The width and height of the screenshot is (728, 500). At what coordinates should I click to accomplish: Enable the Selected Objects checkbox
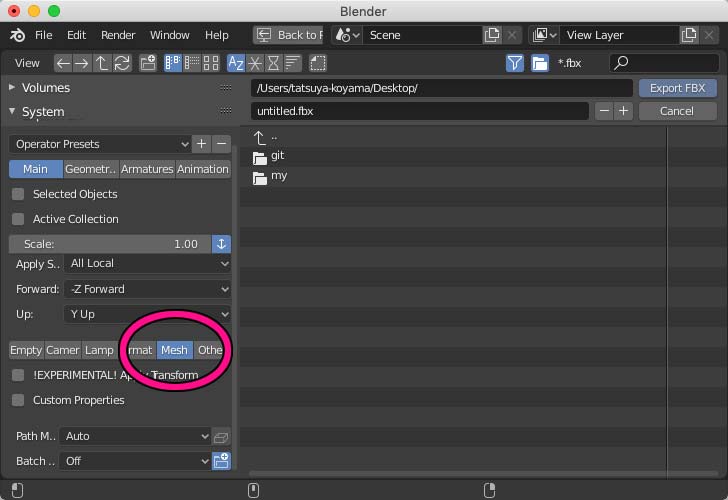tap(18, 194)
